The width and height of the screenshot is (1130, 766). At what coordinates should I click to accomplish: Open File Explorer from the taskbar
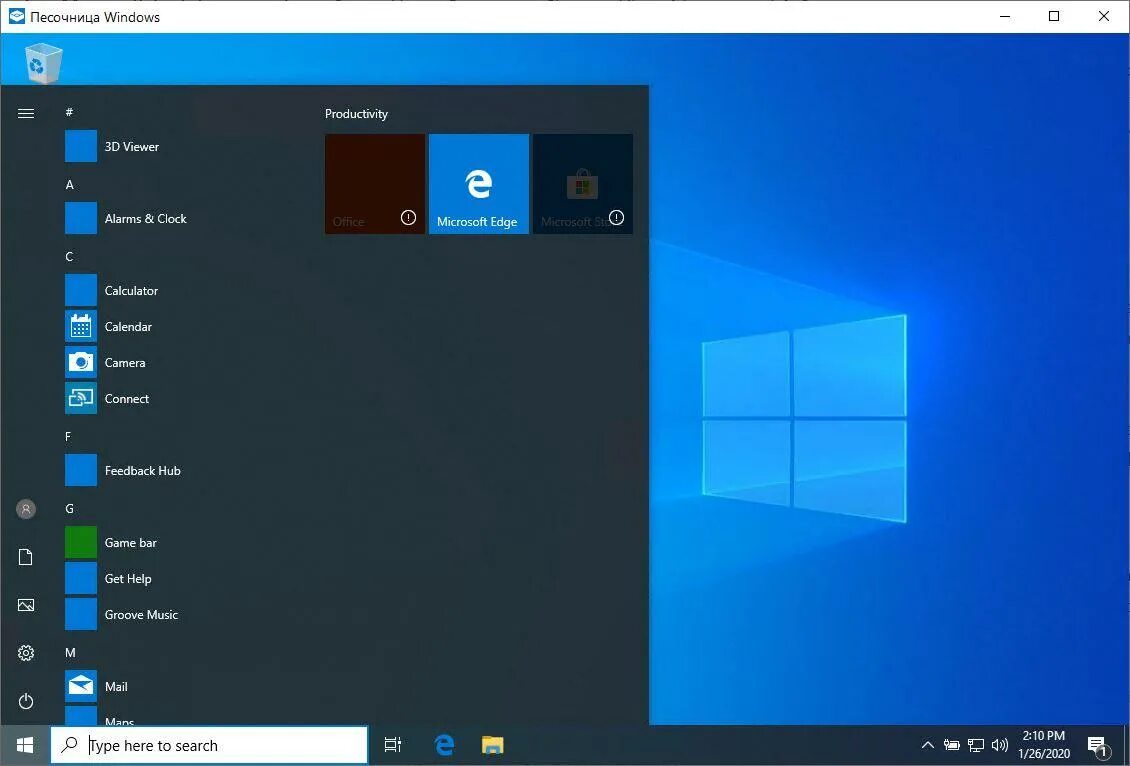pos(491,744)
